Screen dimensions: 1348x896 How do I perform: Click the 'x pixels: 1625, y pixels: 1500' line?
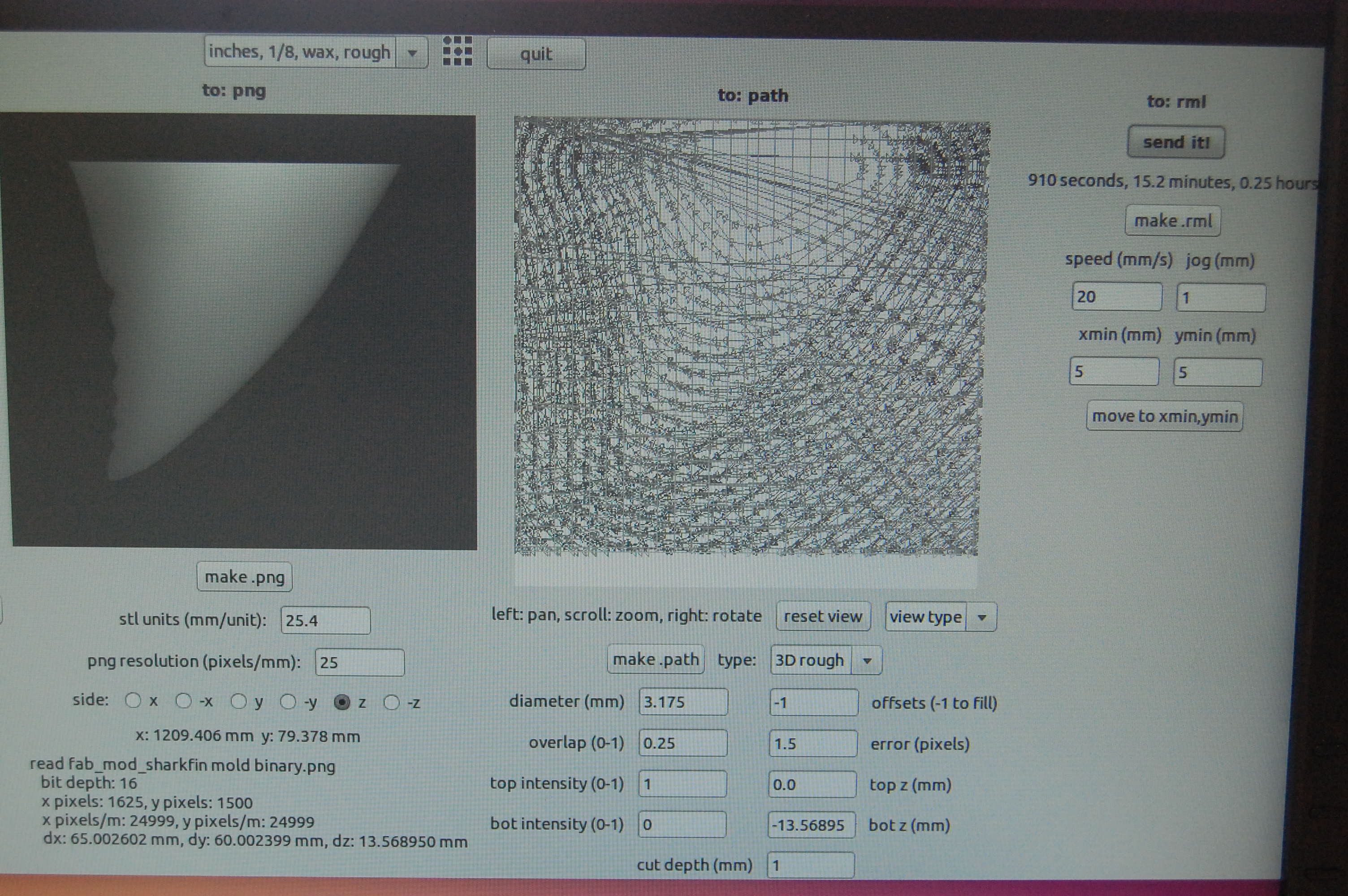click(147, 803)
